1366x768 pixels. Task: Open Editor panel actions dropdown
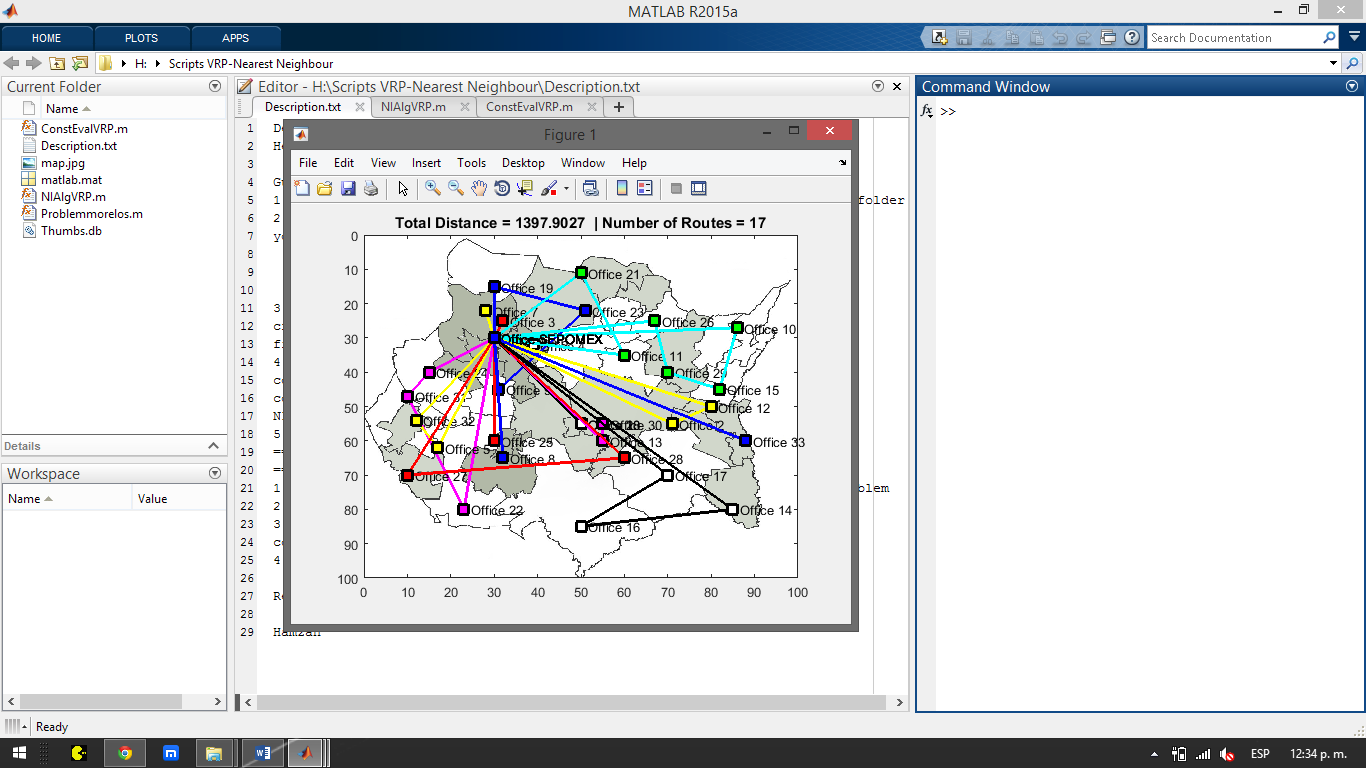tap(878, 87)
